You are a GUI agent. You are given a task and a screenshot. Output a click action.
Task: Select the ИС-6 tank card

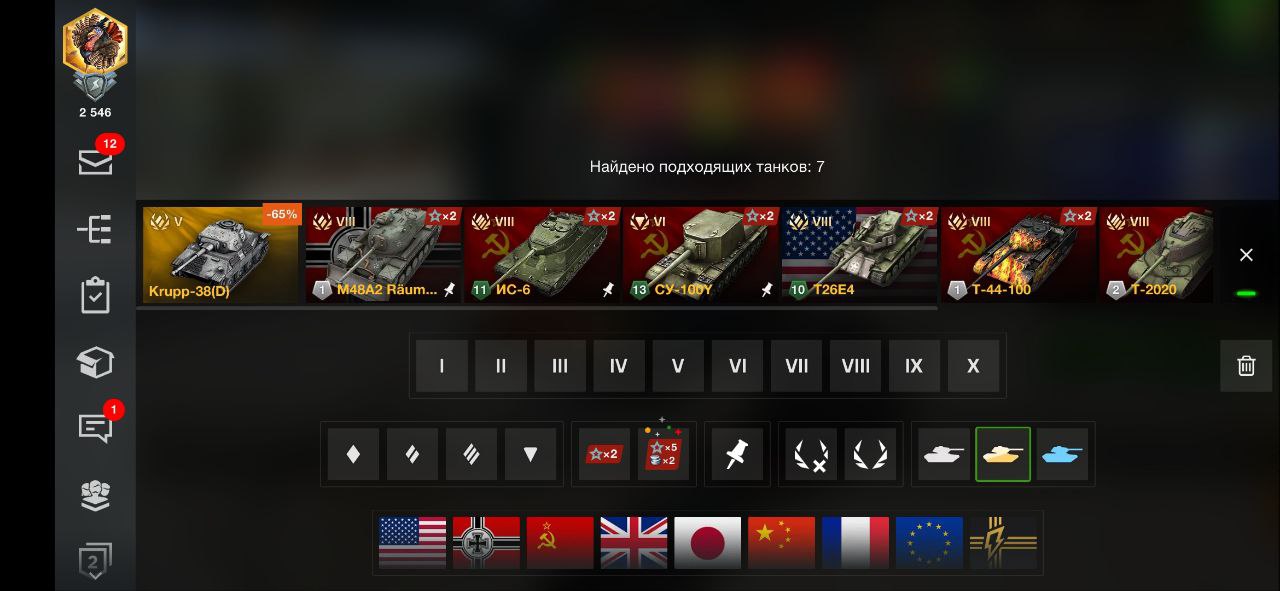541,254
